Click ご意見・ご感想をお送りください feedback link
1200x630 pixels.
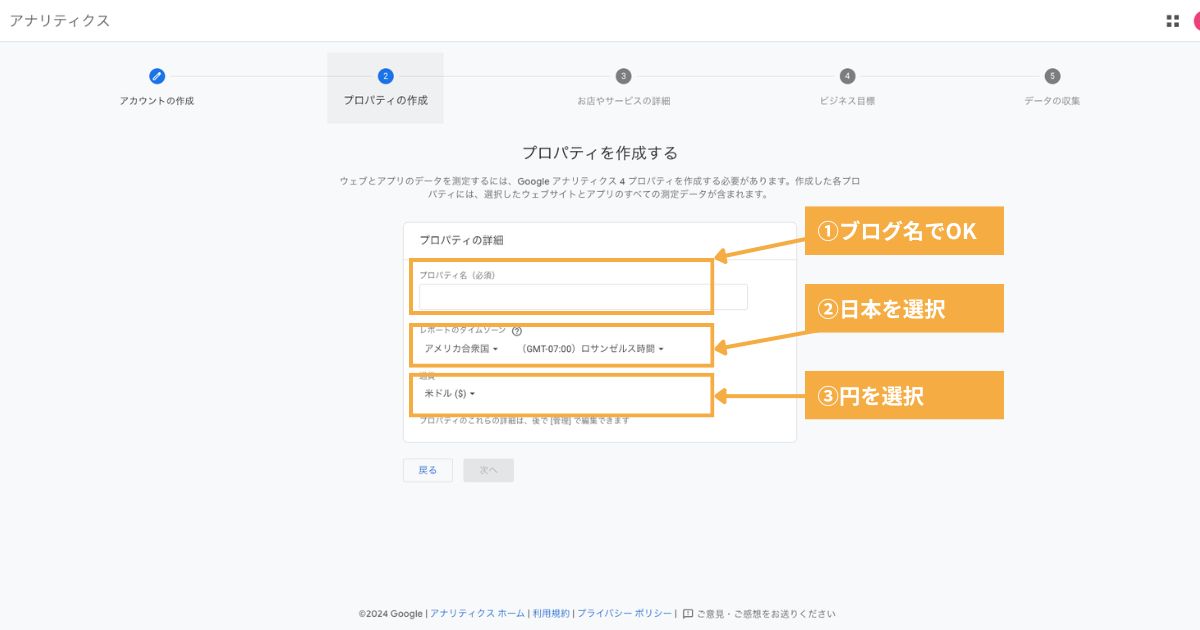[766, 614]
